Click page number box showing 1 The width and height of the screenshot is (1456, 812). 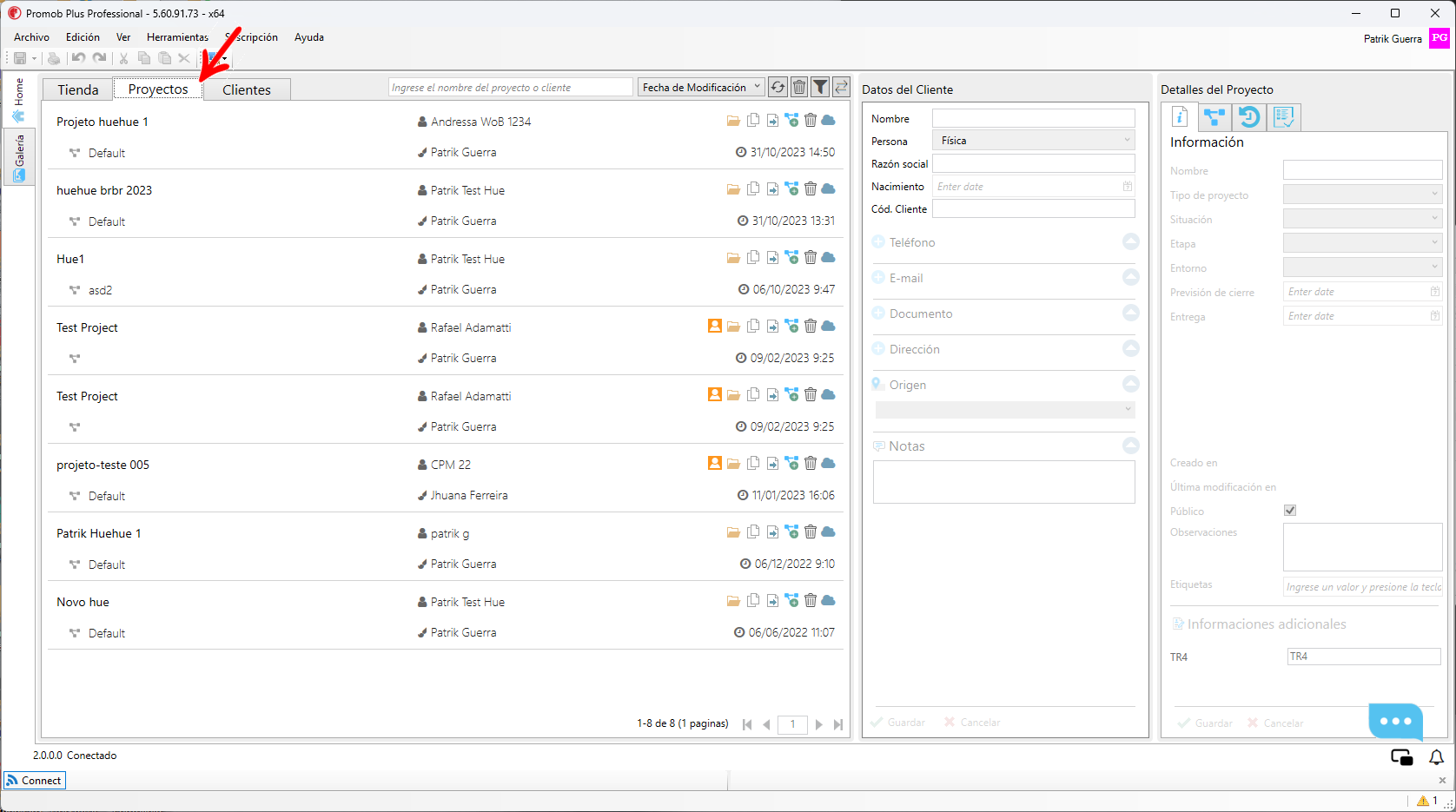(x=792, y=724)
